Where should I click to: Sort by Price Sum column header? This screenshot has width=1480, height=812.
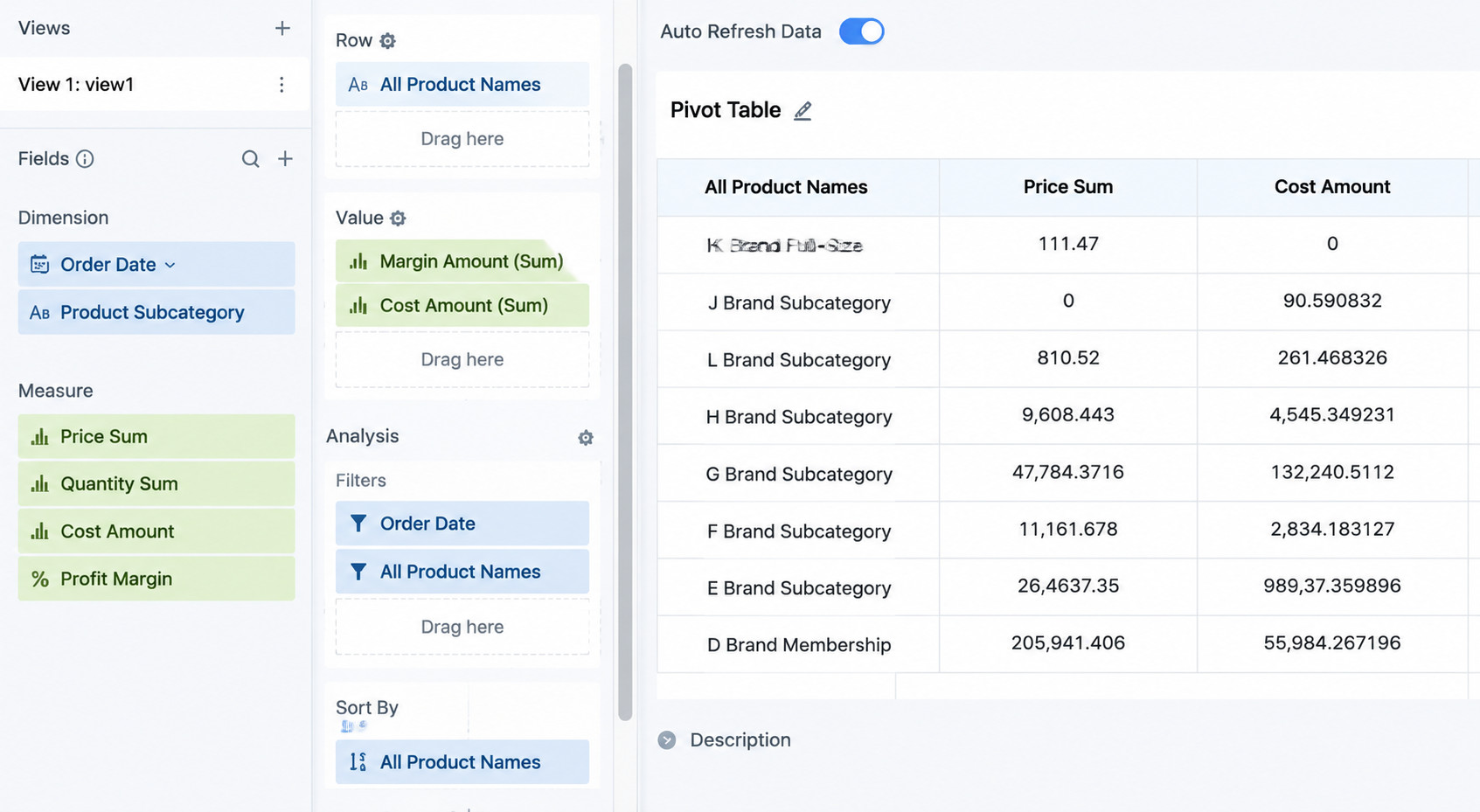1068,187
